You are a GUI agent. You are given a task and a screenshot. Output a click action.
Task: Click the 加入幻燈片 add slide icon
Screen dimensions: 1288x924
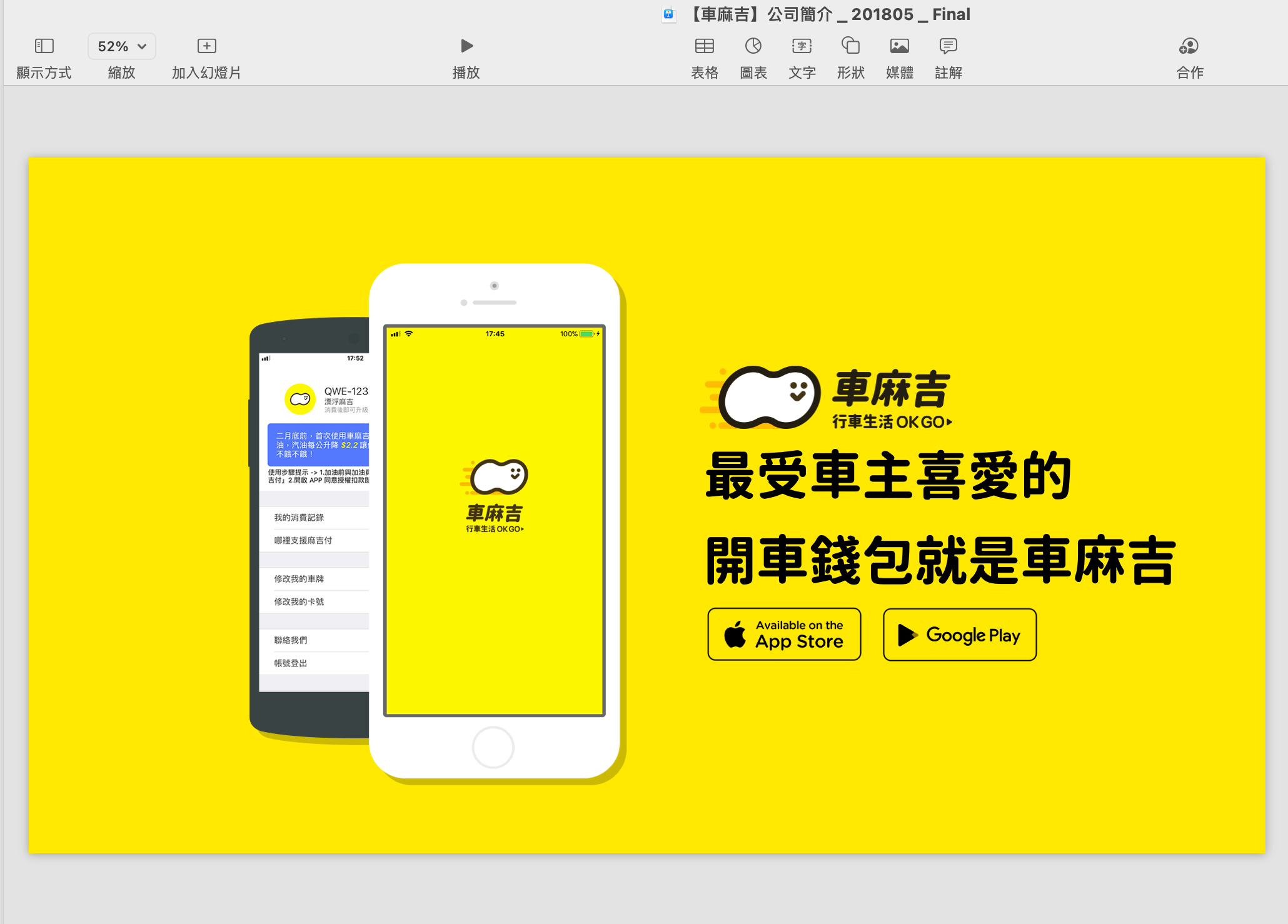[x=206, y=46]
